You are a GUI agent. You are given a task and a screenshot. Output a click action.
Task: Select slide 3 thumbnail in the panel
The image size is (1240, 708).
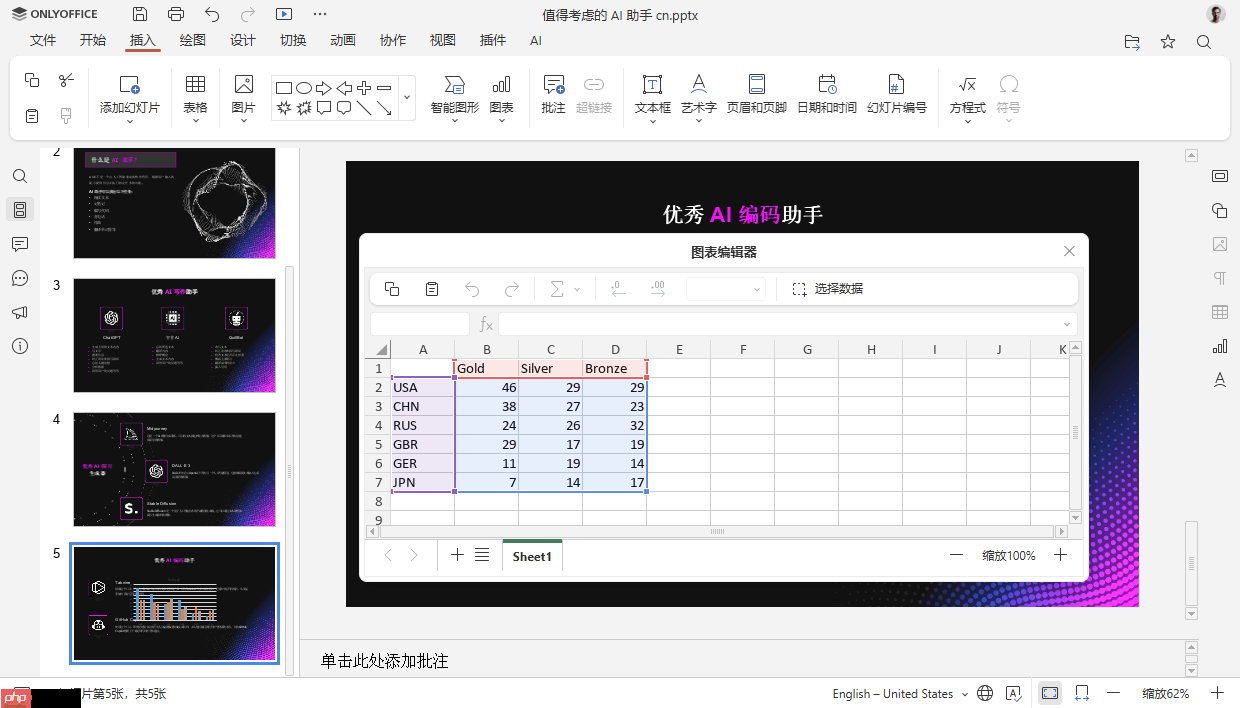point(174,335)
